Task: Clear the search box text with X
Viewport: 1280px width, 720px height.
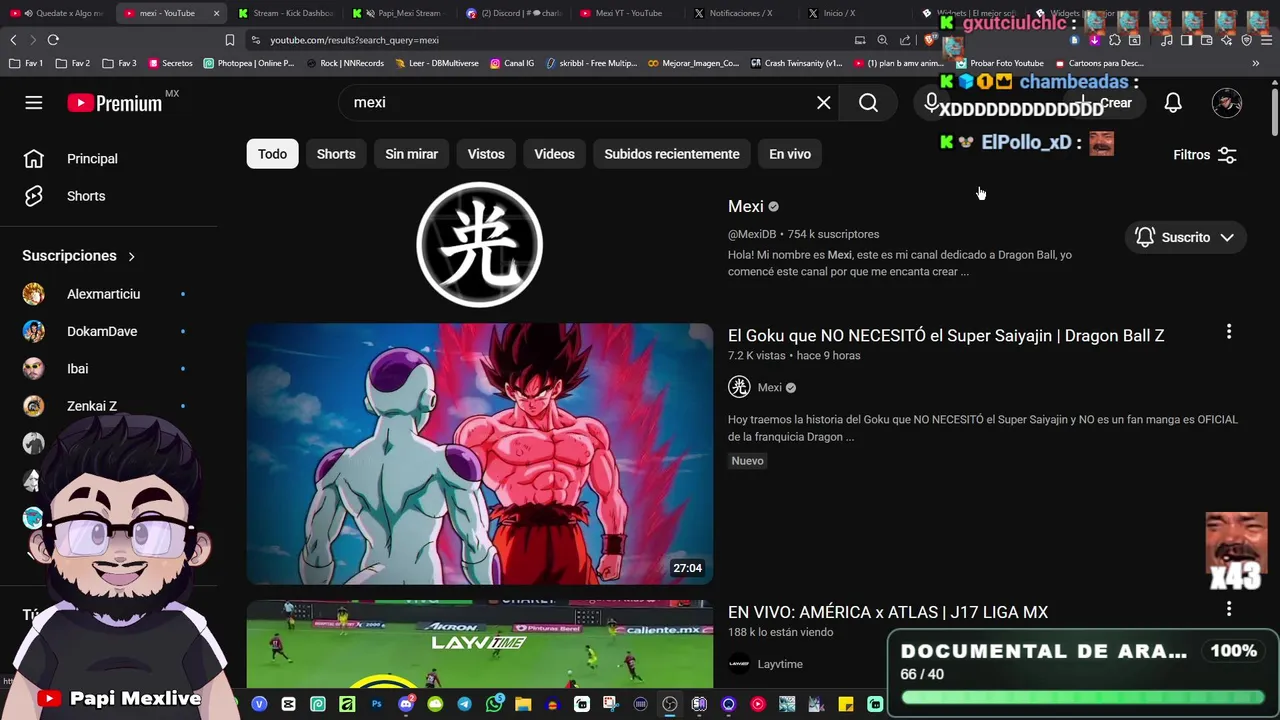Action: [823, 102]
